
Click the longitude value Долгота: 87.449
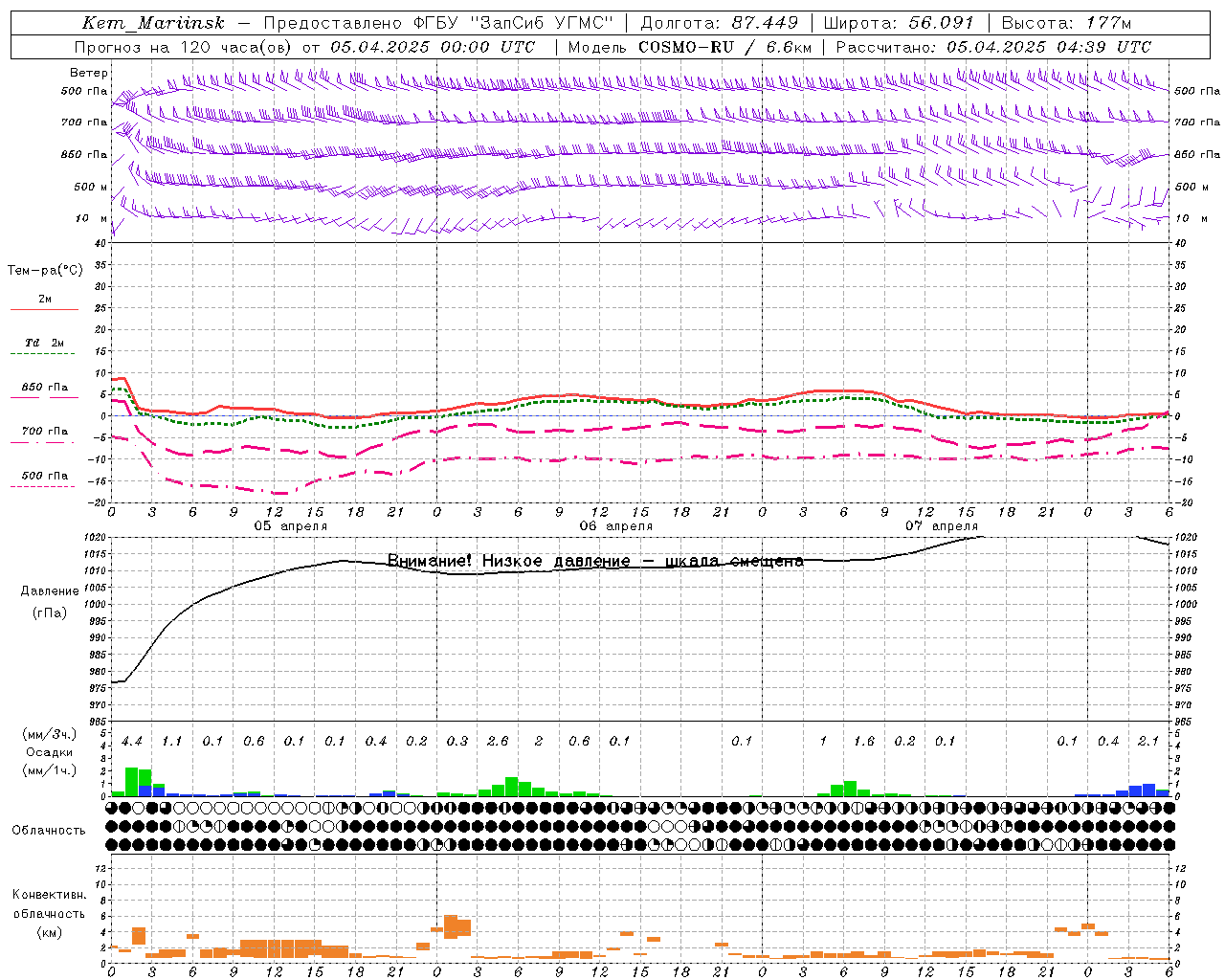720,23
